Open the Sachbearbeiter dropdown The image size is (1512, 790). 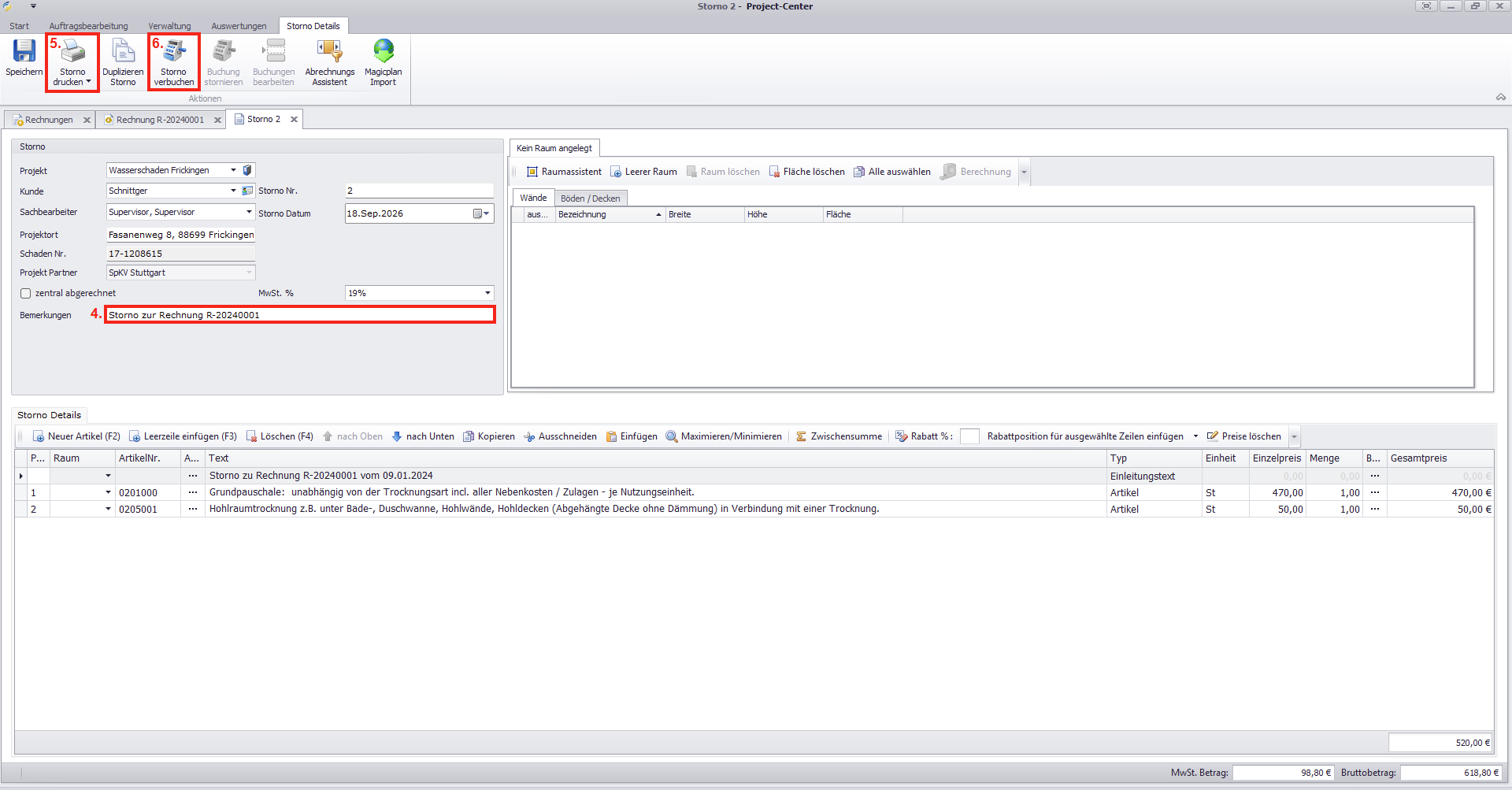click(x=249, y=212)
